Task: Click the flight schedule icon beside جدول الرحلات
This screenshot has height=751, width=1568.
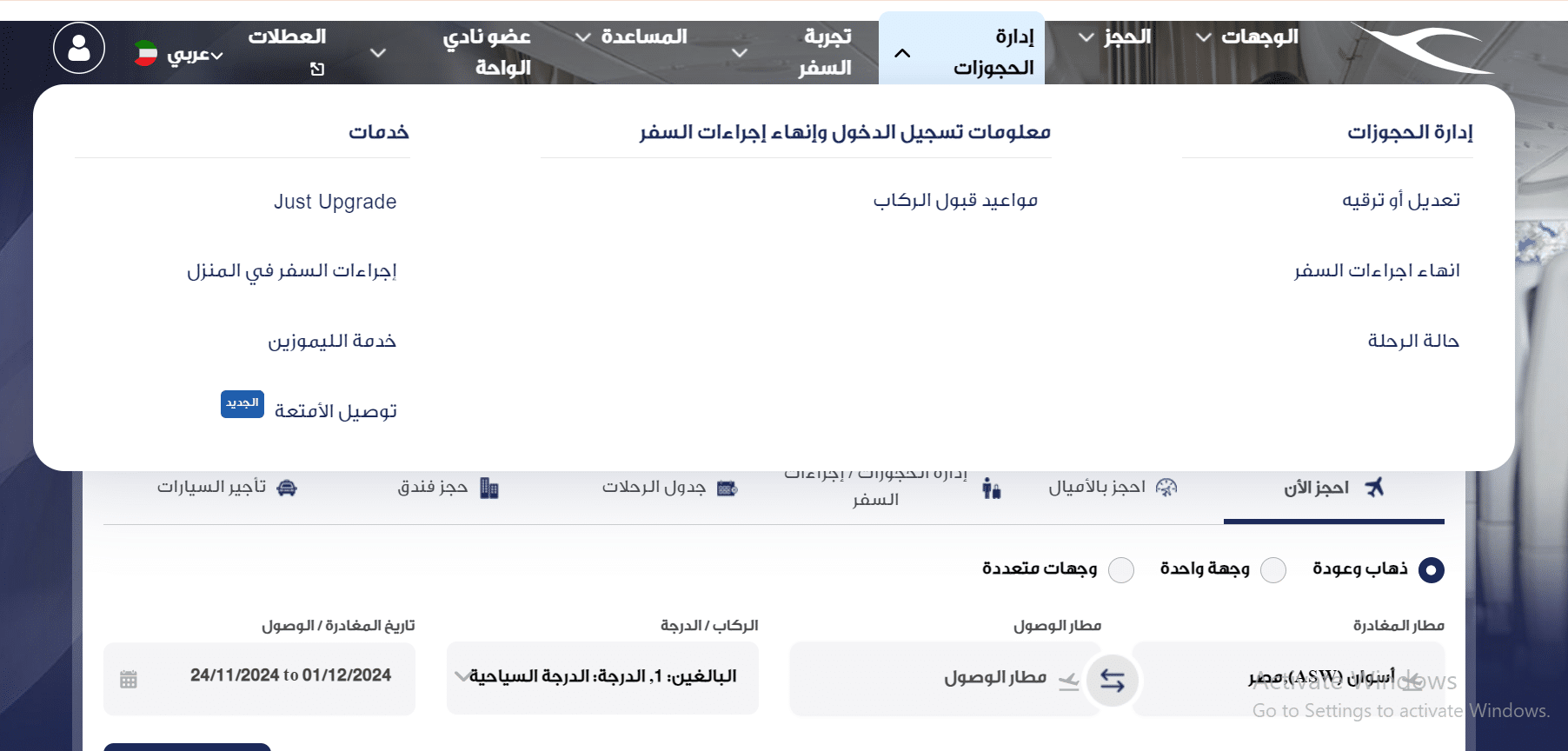Action: [x=728, y=488]
